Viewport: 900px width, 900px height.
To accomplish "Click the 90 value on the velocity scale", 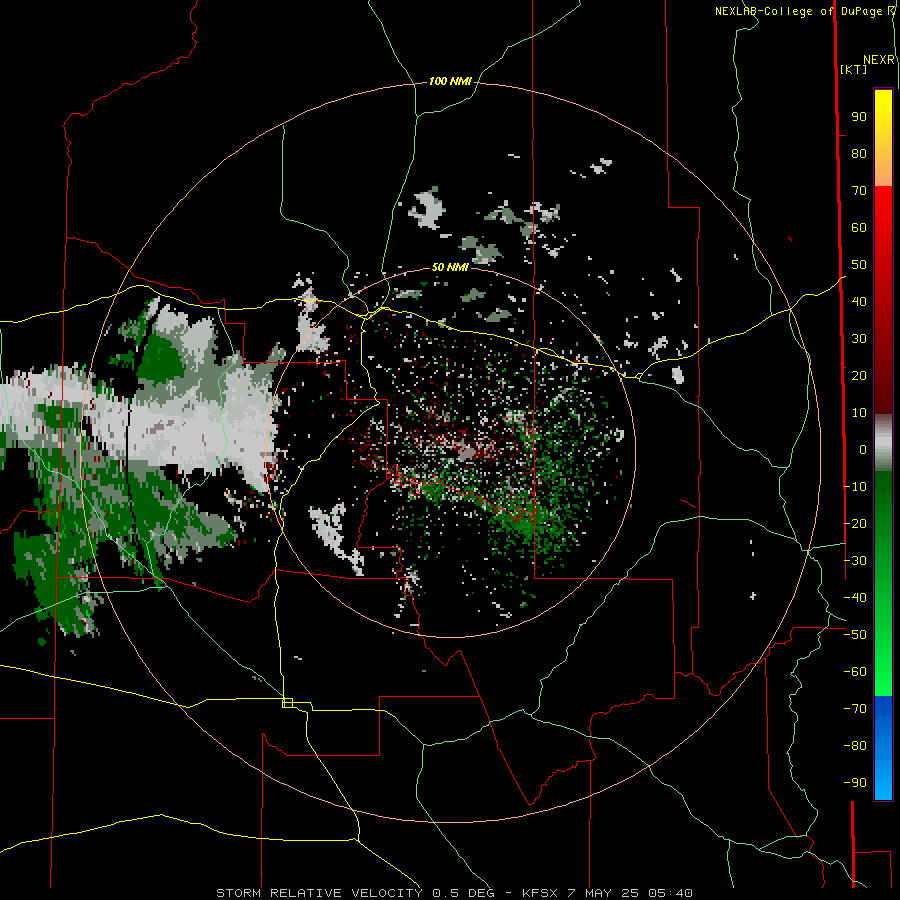I will tap(859, 117).
